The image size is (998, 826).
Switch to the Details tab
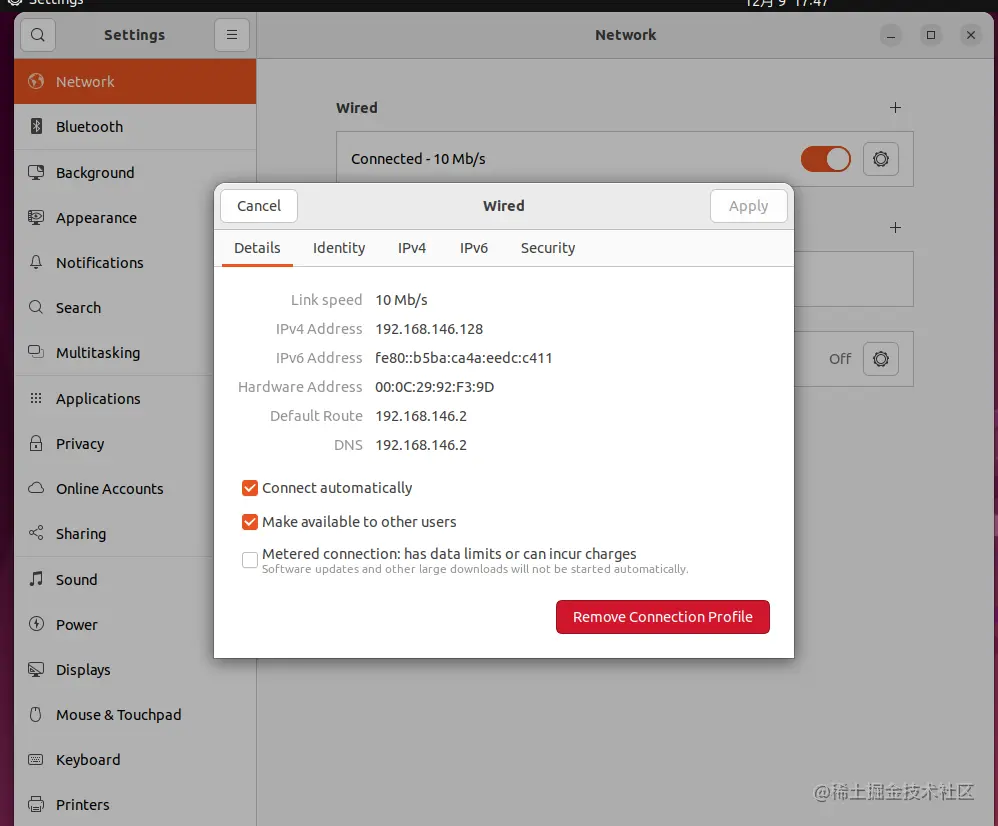tap(257, 248)
